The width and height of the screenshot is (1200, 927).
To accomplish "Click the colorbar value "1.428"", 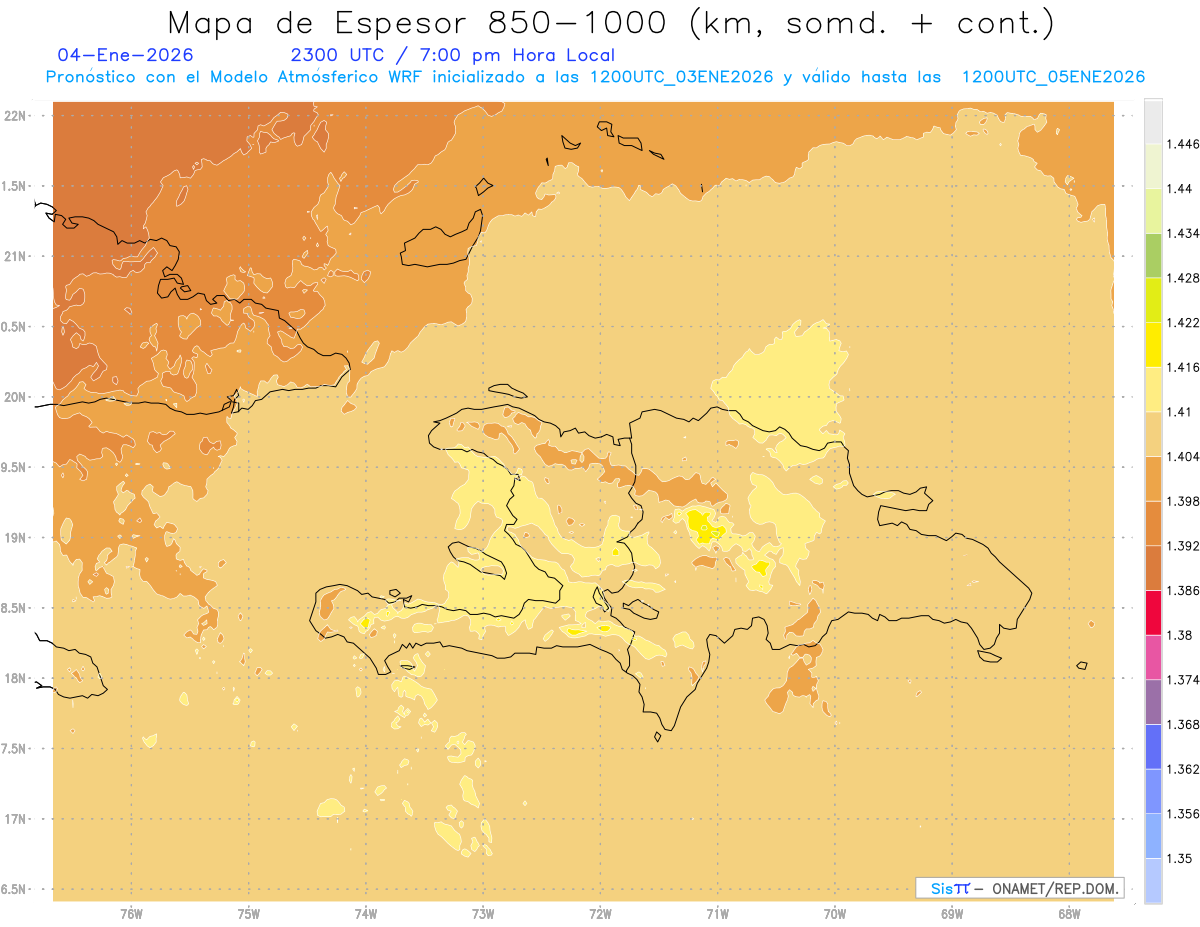I will [x=1183, y=278].
